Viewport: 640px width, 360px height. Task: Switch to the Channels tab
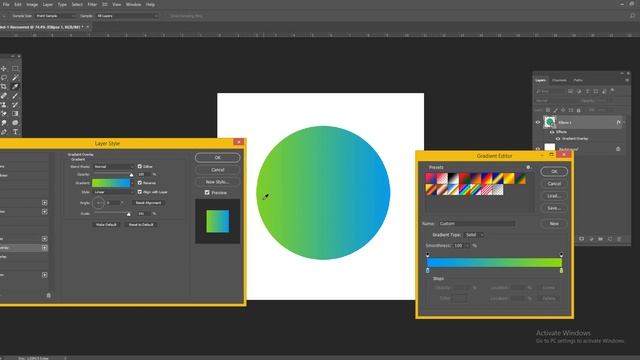coord(559,80)
